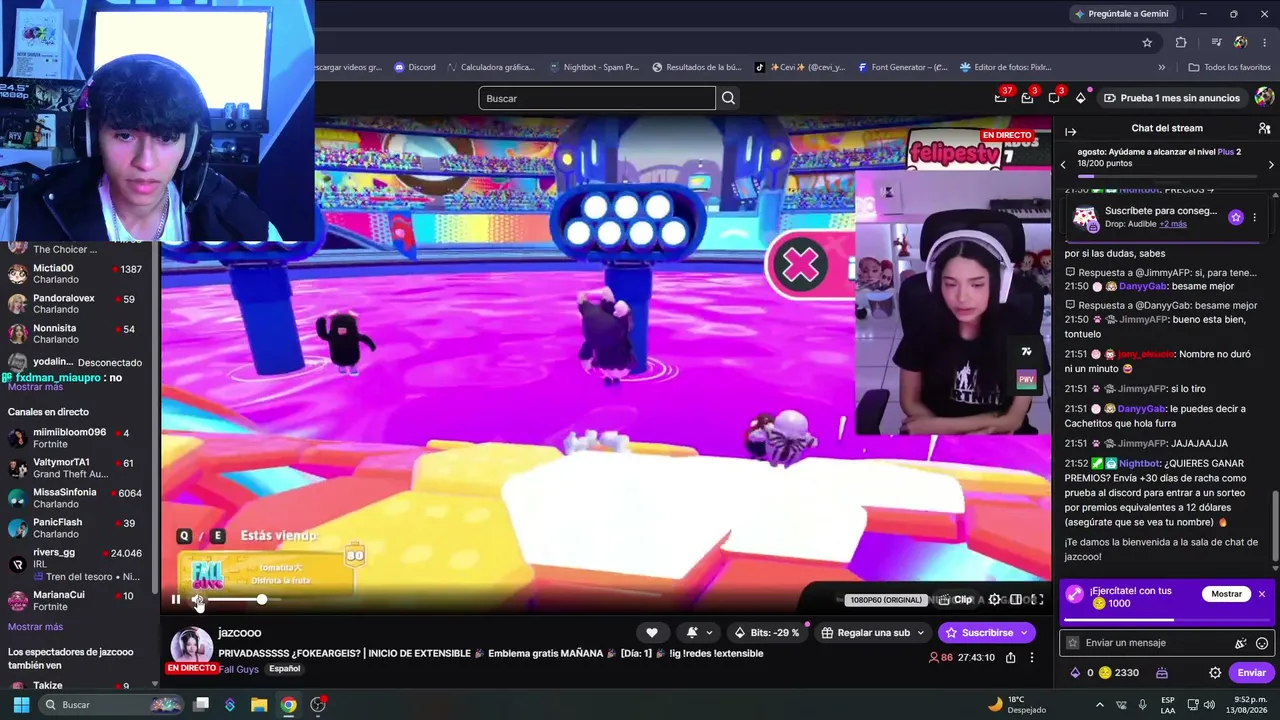Image resolution: width=1280 pixels, height=720 pixels.
Task: Toggle theatre mode in the player
Action: click(x=1016, y=600)
